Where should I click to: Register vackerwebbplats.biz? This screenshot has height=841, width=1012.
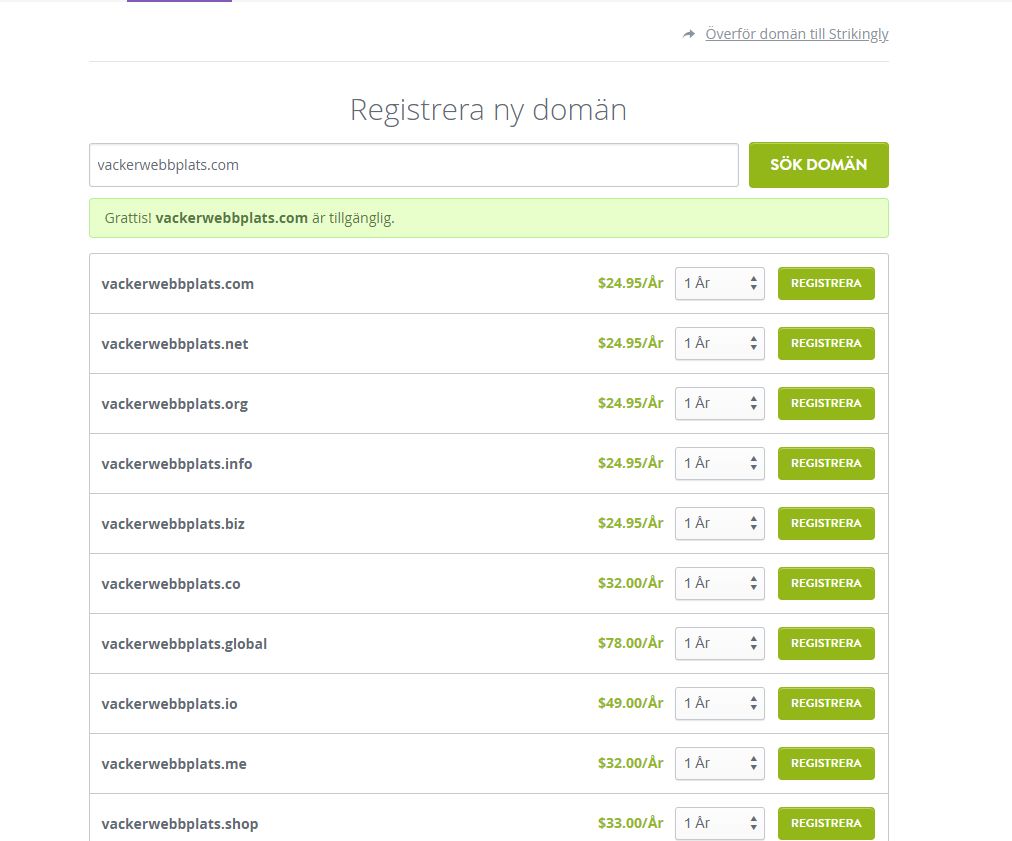[x=826, y=523]
